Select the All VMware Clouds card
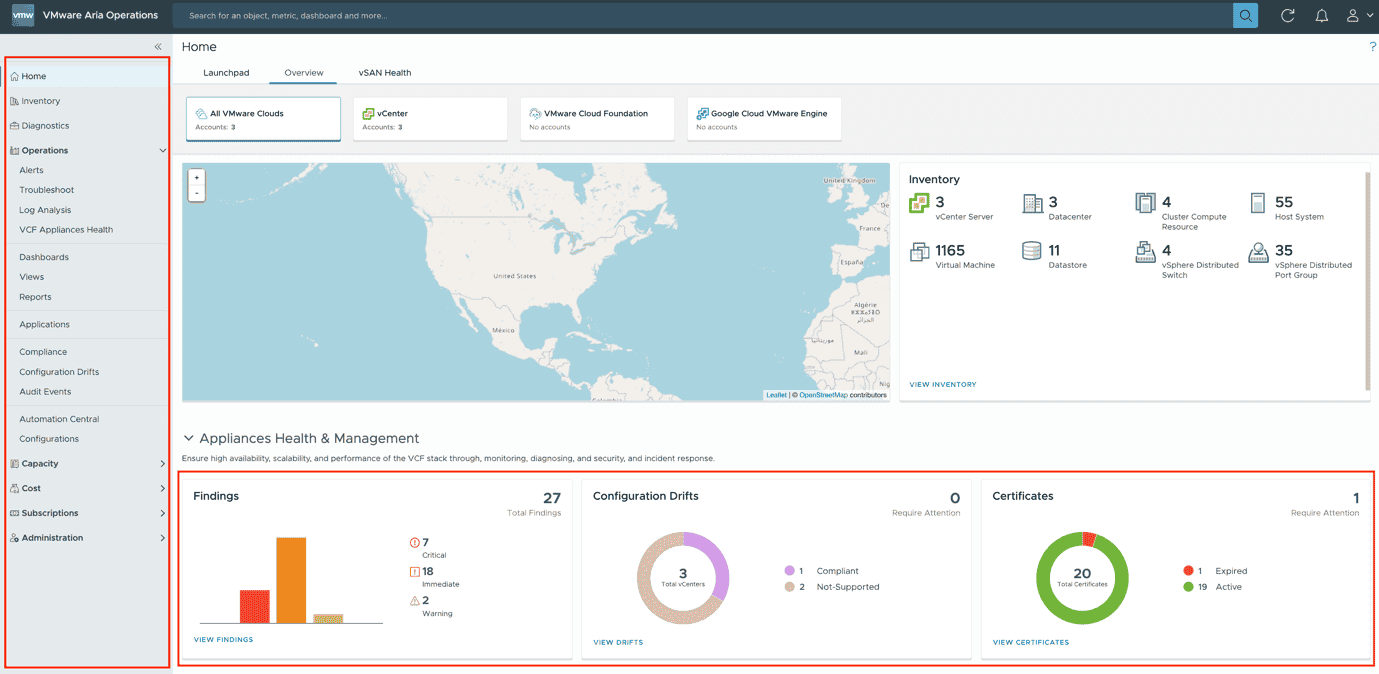This screenshot has height=674, width=1379. [263, 118]
